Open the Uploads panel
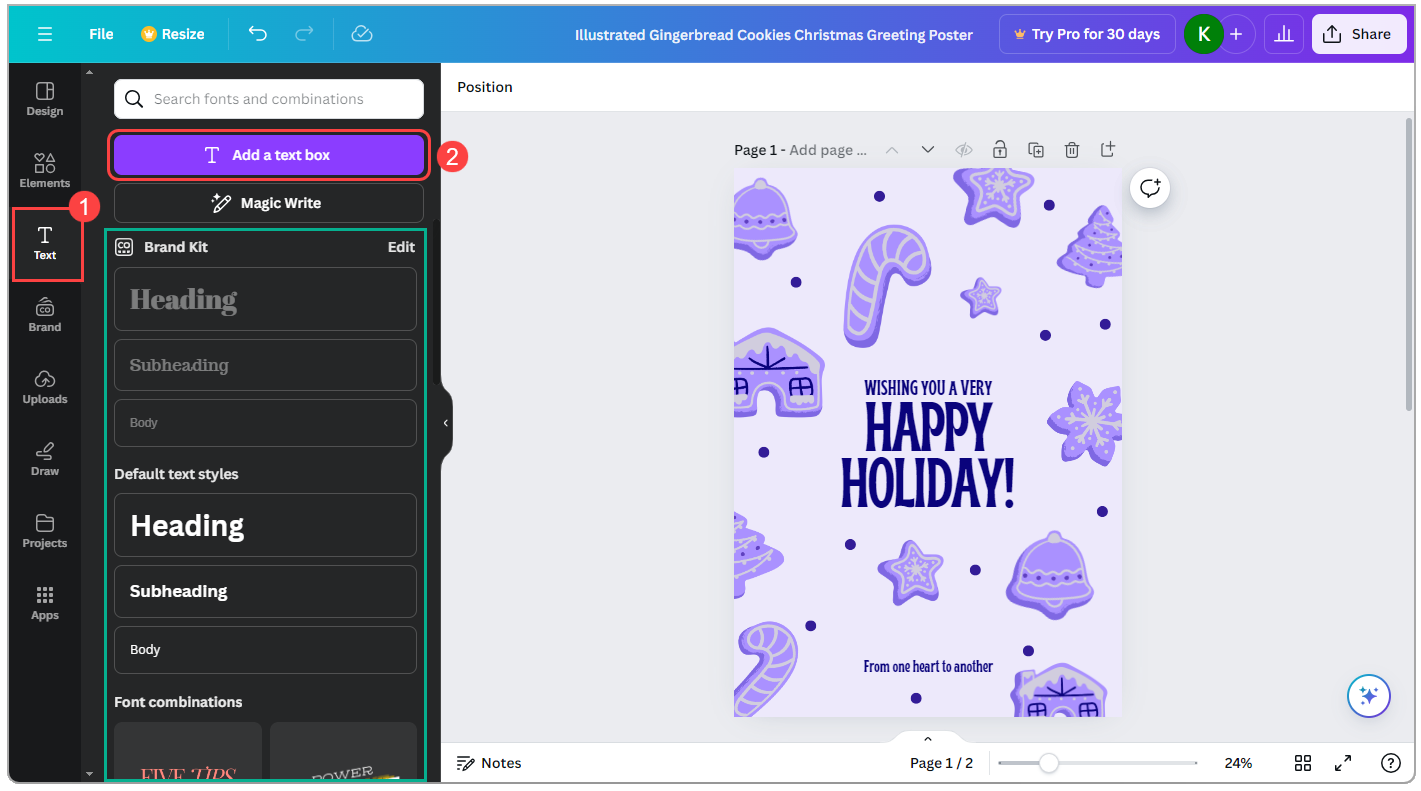Viewport: 1421px width, 791px height. click(44, 388)
